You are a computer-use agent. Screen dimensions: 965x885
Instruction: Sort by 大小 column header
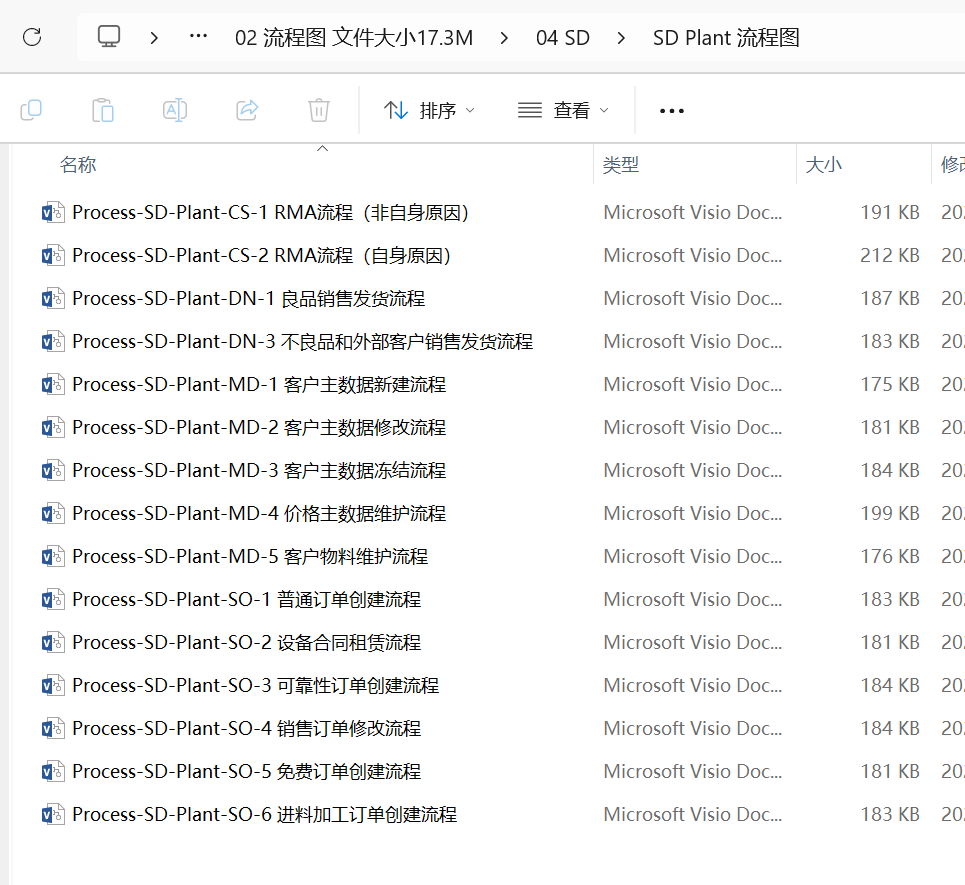(x=823, y=165)
